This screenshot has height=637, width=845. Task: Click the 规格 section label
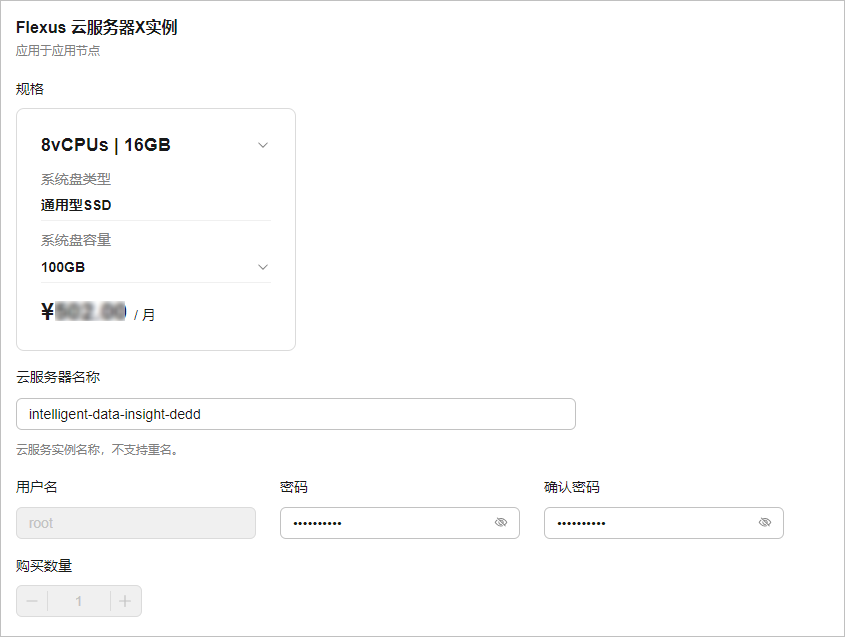pyautogui.click(x=30, y=89)
